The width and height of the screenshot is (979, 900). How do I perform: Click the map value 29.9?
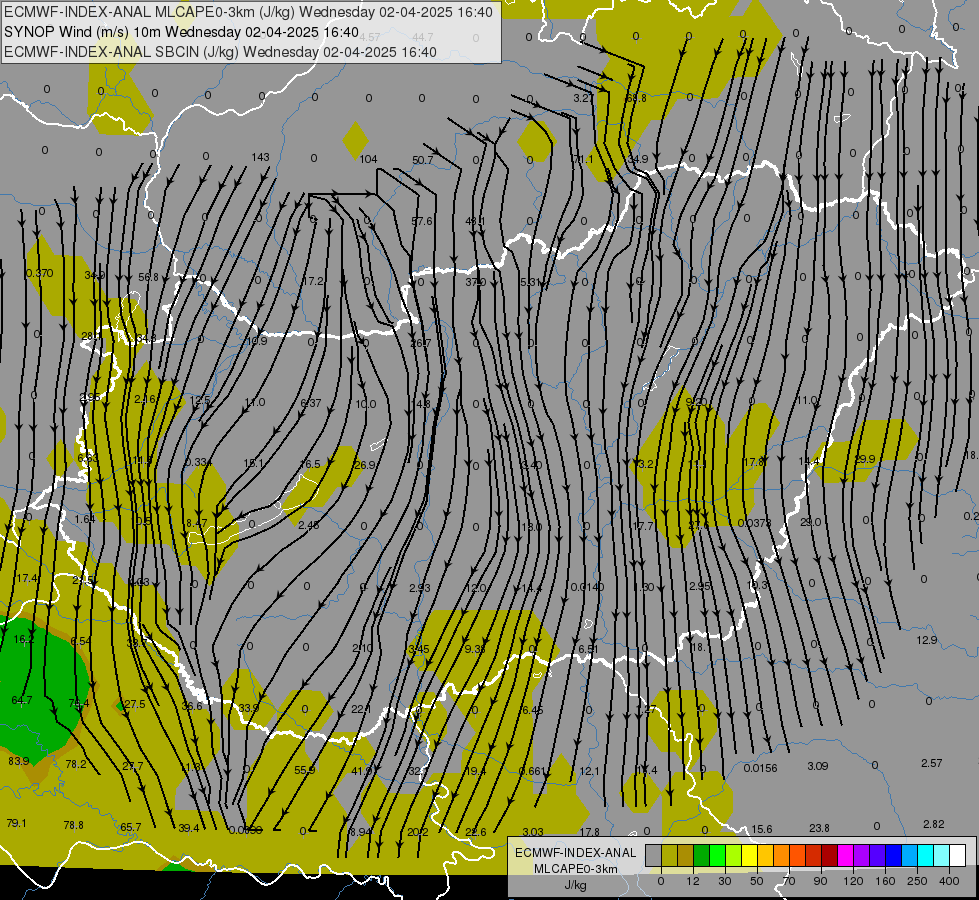pos(865,459)
